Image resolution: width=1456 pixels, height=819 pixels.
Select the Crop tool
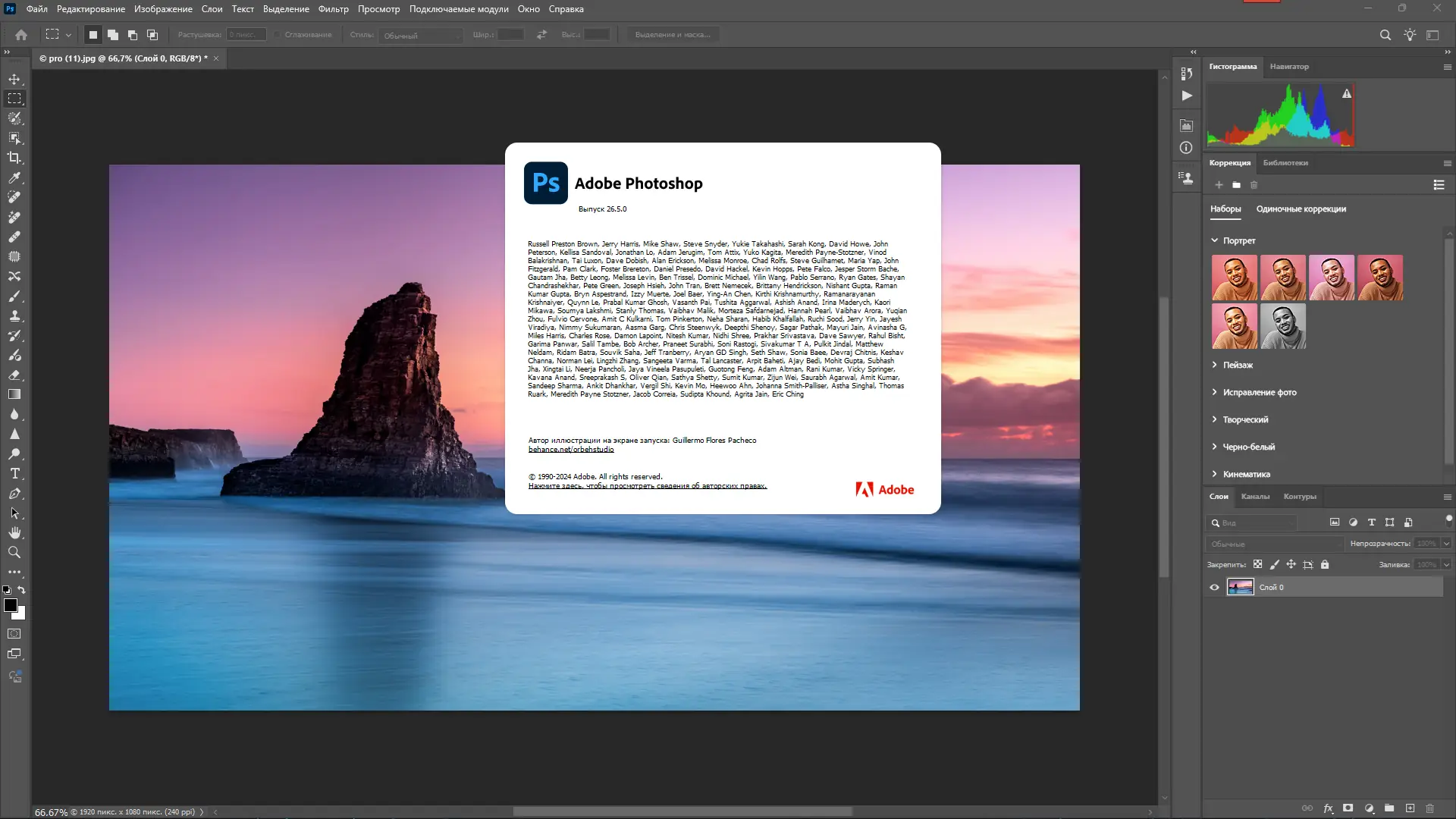coord(14,158)
